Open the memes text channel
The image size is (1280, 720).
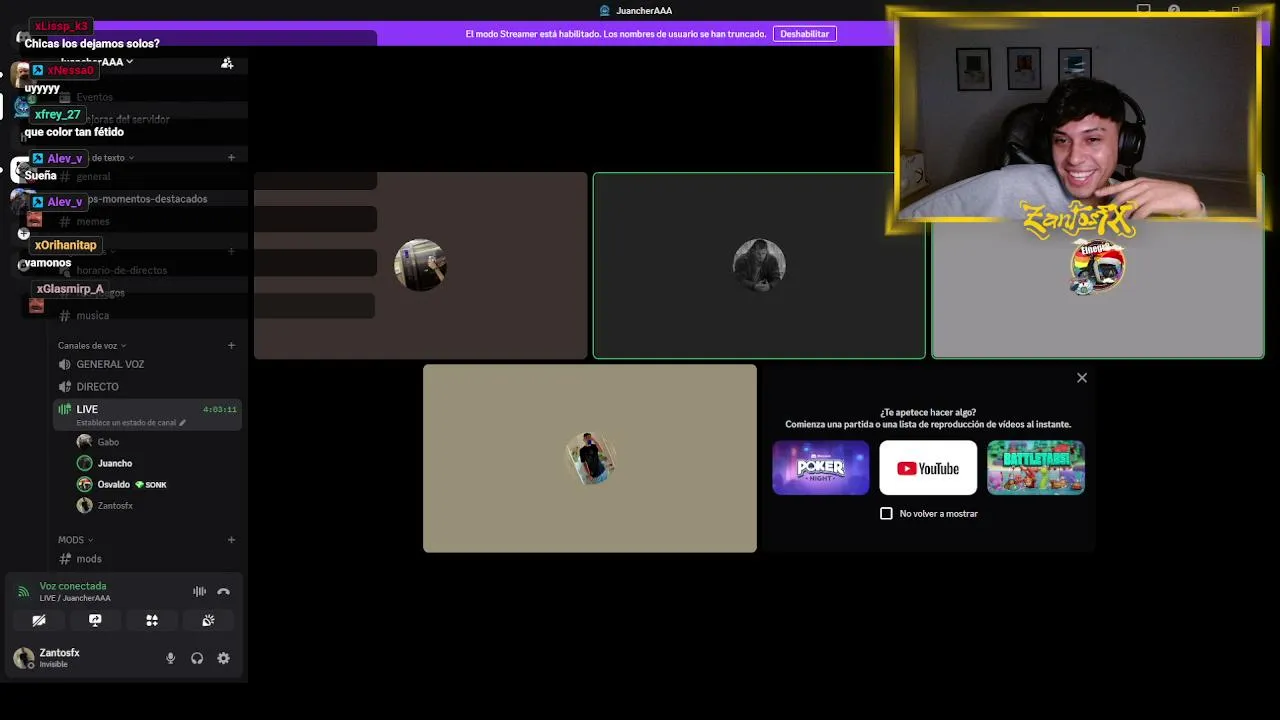click(93, 221)
